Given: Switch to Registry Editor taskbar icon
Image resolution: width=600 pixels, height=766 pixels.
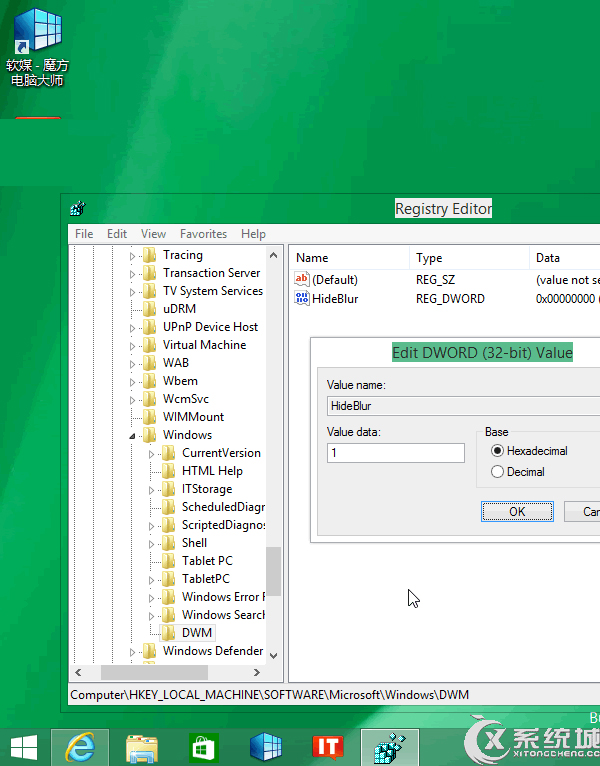Looking at the screenshot, I should pyautogui.click(x=390, y=747).
